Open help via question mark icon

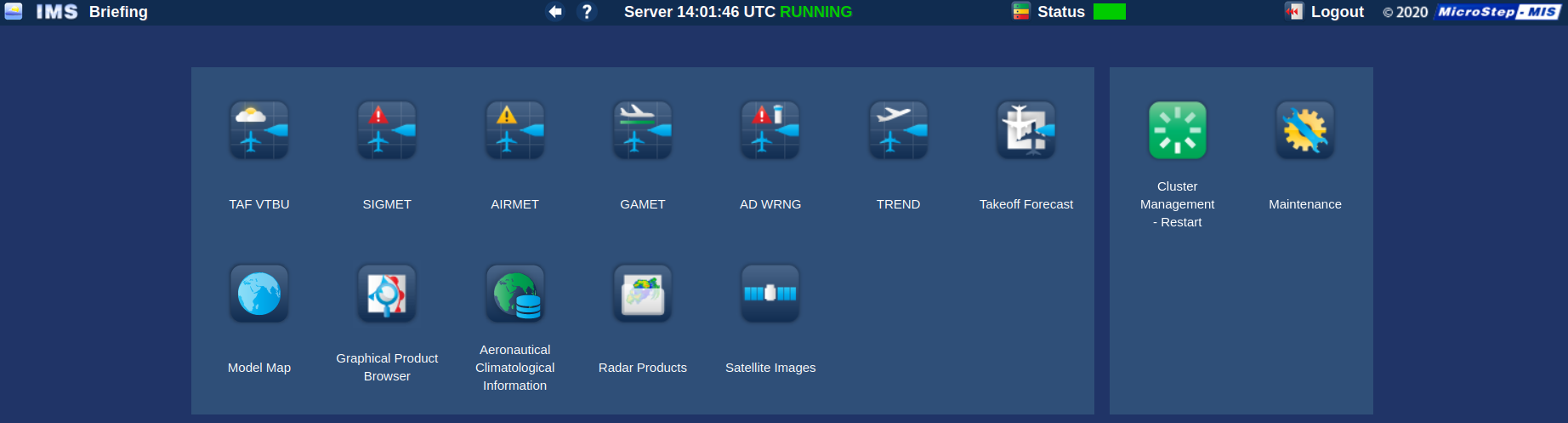point(587,12)
